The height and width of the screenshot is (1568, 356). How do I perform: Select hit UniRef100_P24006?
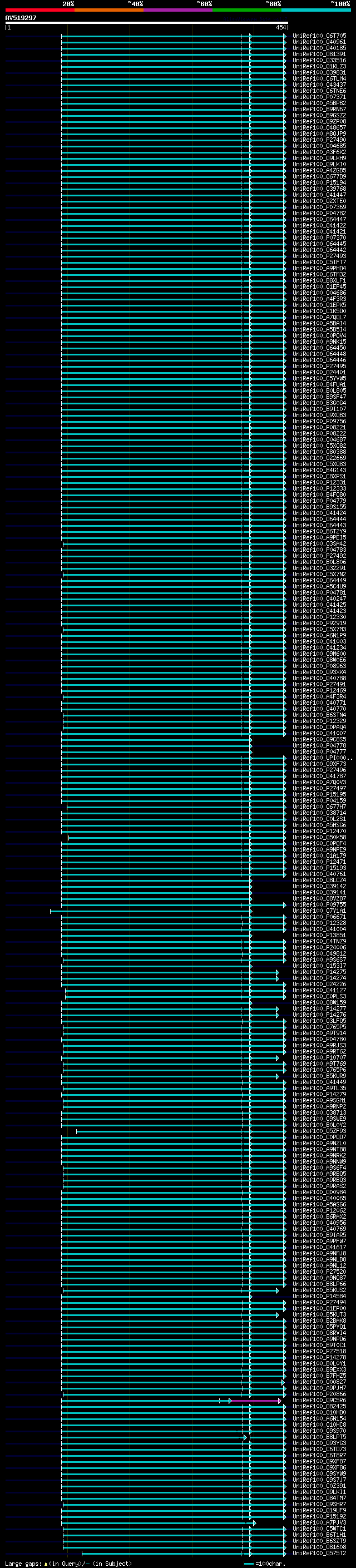(319, 947)
